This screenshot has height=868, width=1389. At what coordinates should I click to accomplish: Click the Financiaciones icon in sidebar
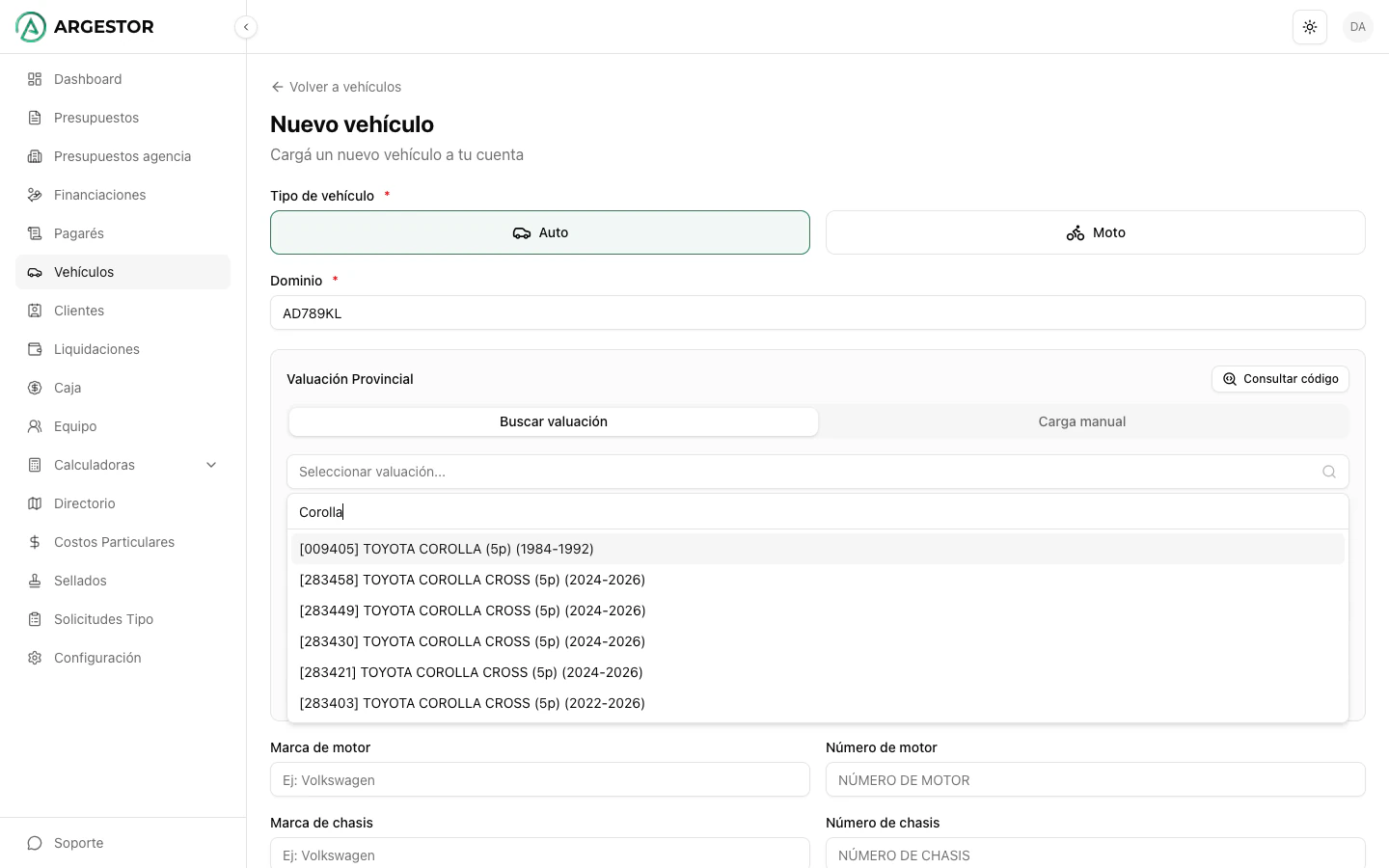pos(35,195)
